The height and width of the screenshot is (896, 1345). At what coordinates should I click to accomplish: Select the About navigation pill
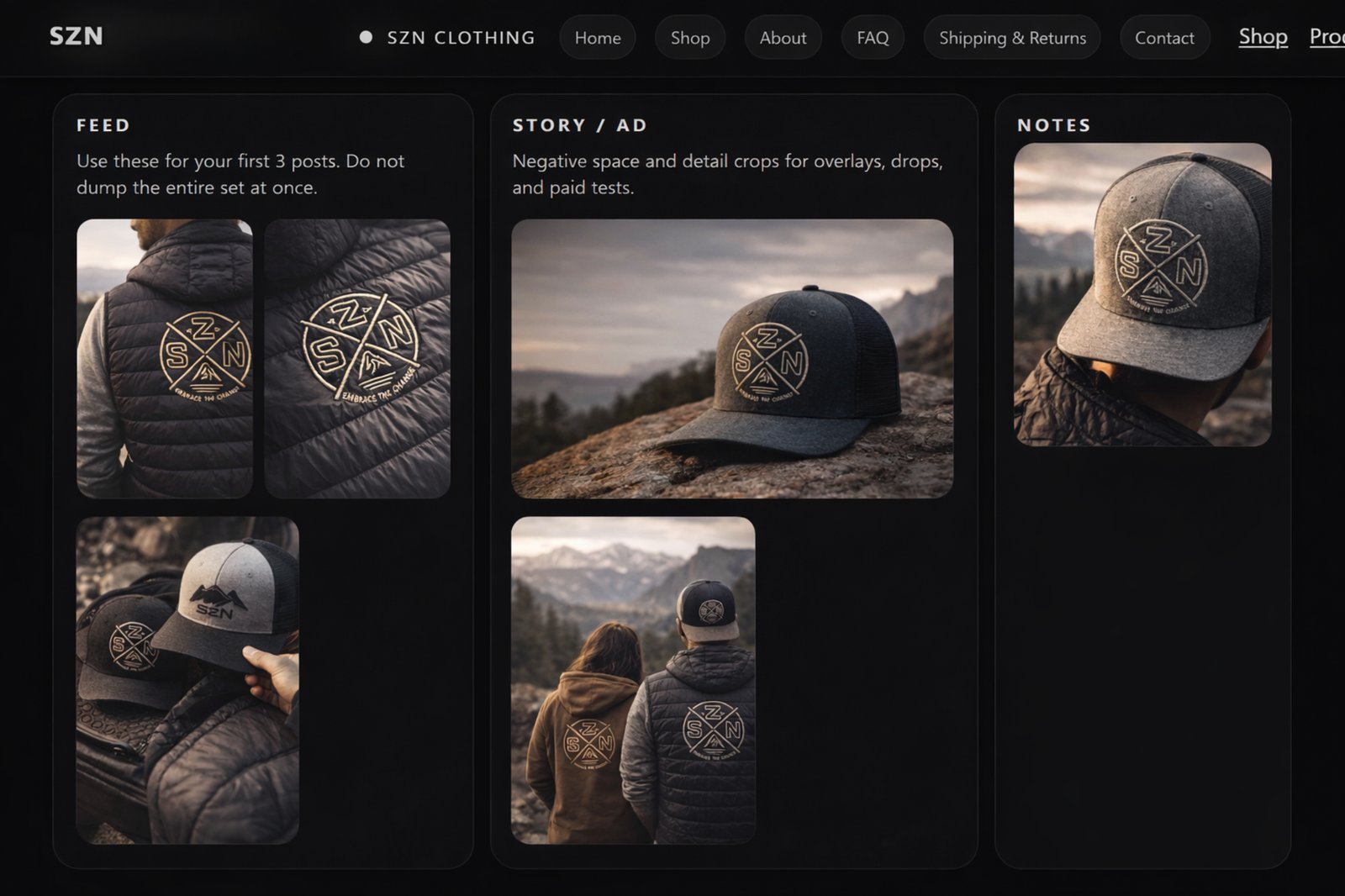(x=783, y=38)
